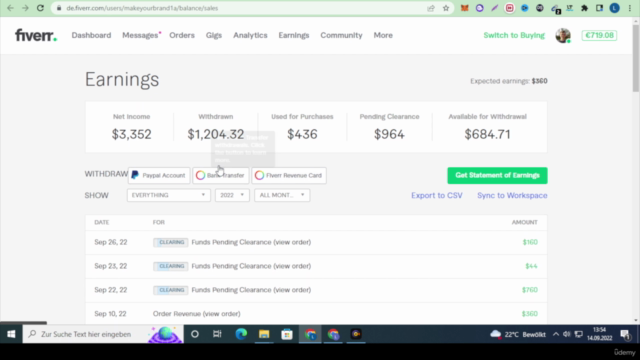Open the notification center icon

[625, 334]
